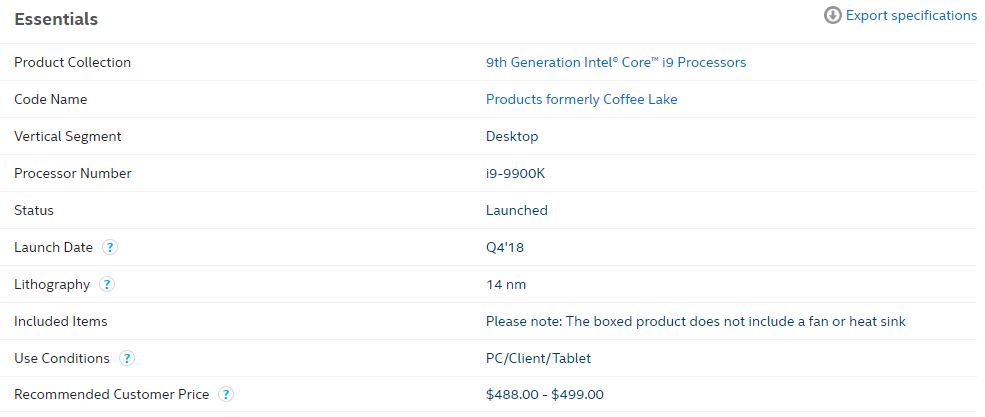Click the Product Collection row label

[72, 62]
